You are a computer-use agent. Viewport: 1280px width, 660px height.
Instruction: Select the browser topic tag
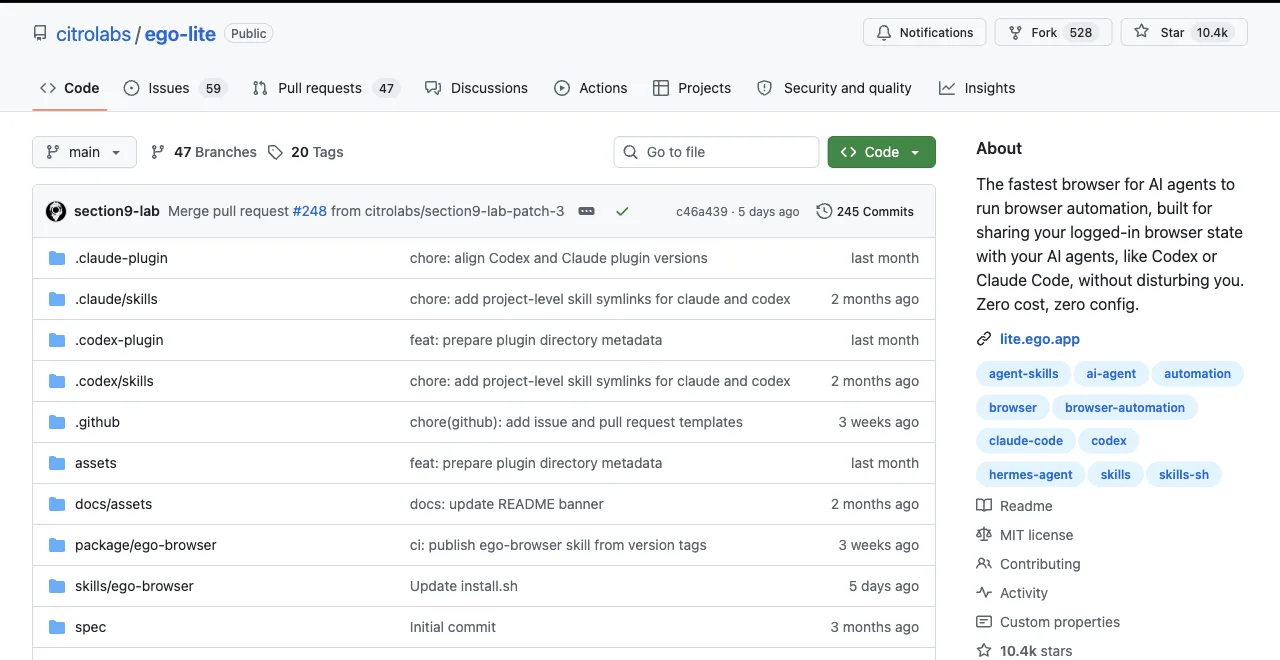click(x=1013, y=407)
